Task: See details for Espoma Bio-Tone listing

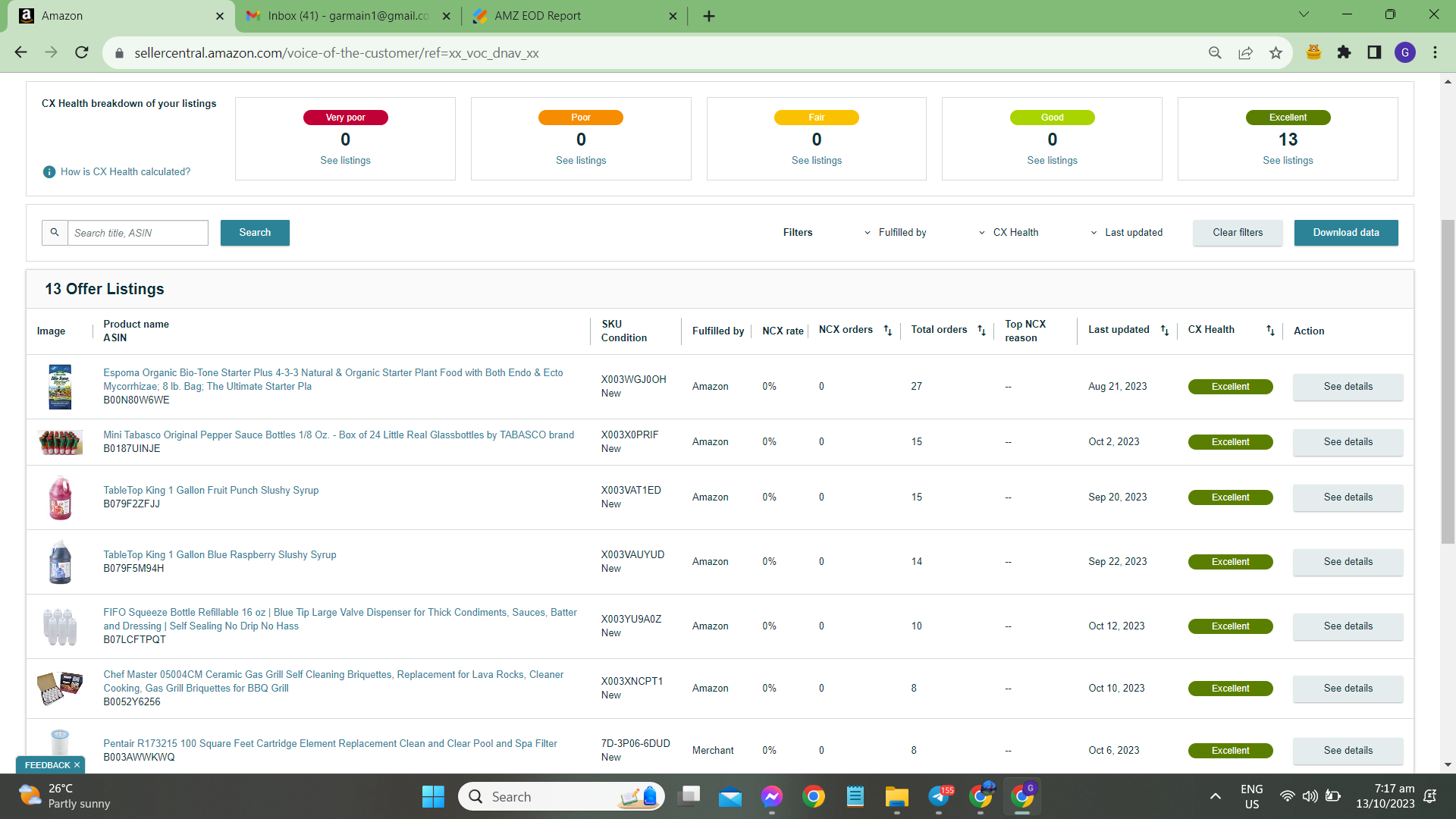Action: click(x=1348, y=387)
